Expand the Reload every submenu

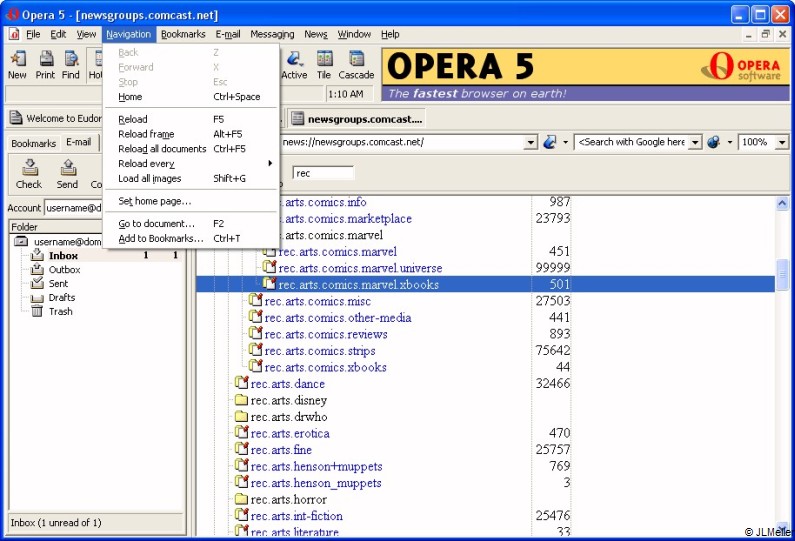191,163
